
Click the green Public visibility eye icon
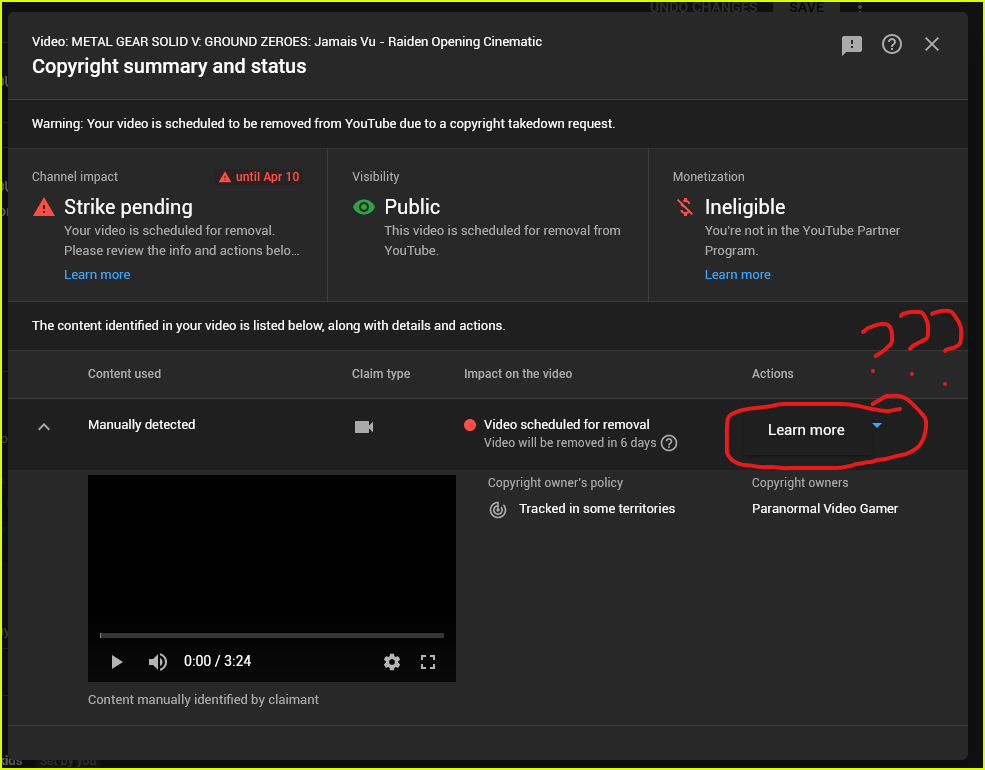coord(364,207)
